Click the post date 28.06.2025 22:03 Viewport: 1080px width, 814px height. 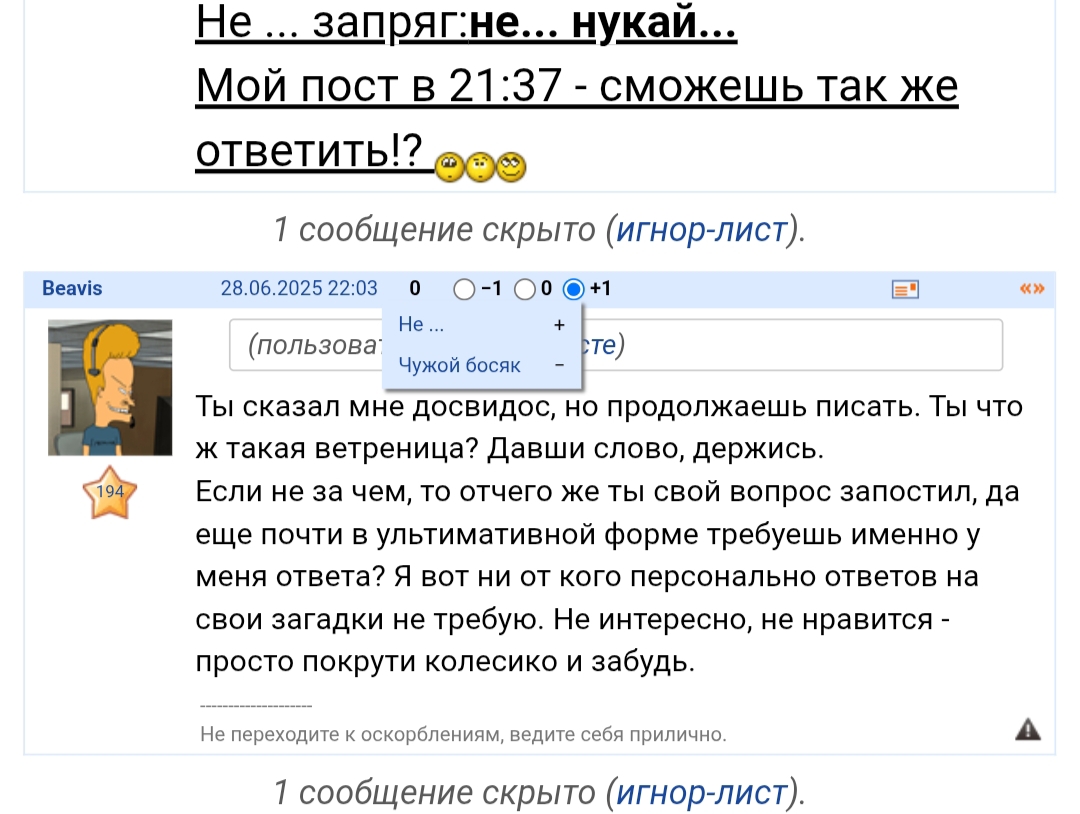(x=299, y=289)
